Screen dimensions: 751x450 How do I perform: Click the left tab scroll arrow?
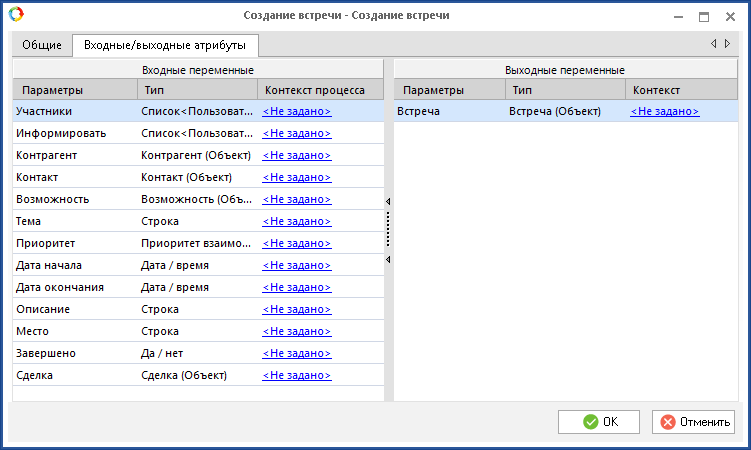pos(713,44)
